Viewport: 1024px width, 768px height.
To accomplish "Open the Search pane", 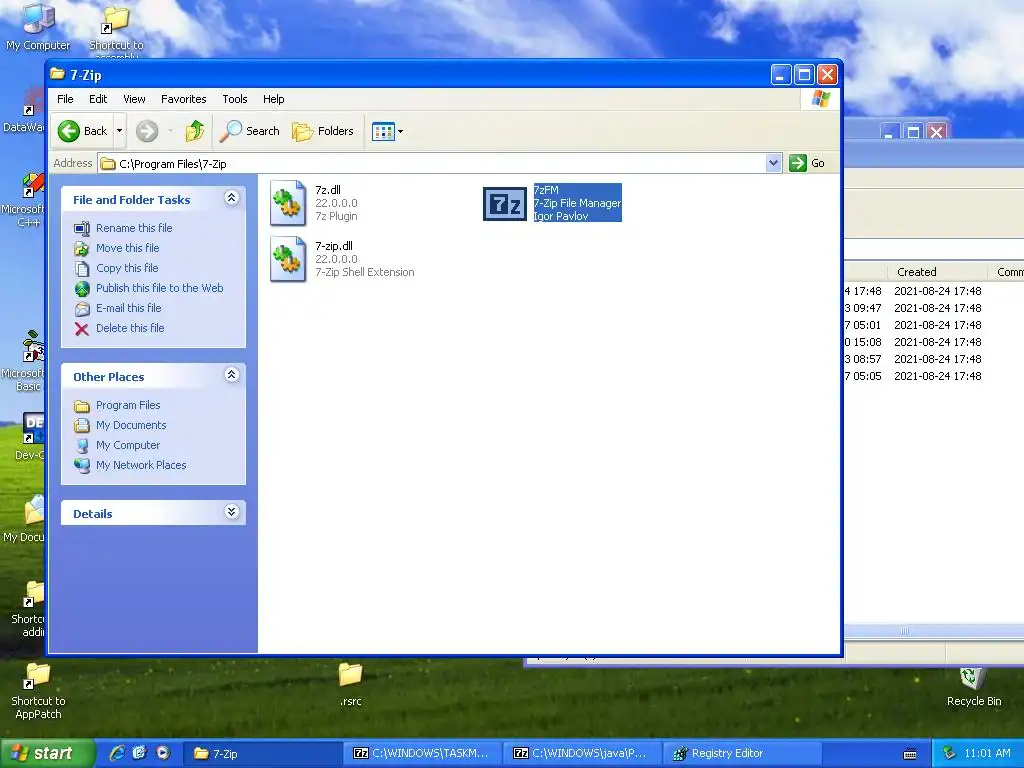I will [249, 131].
